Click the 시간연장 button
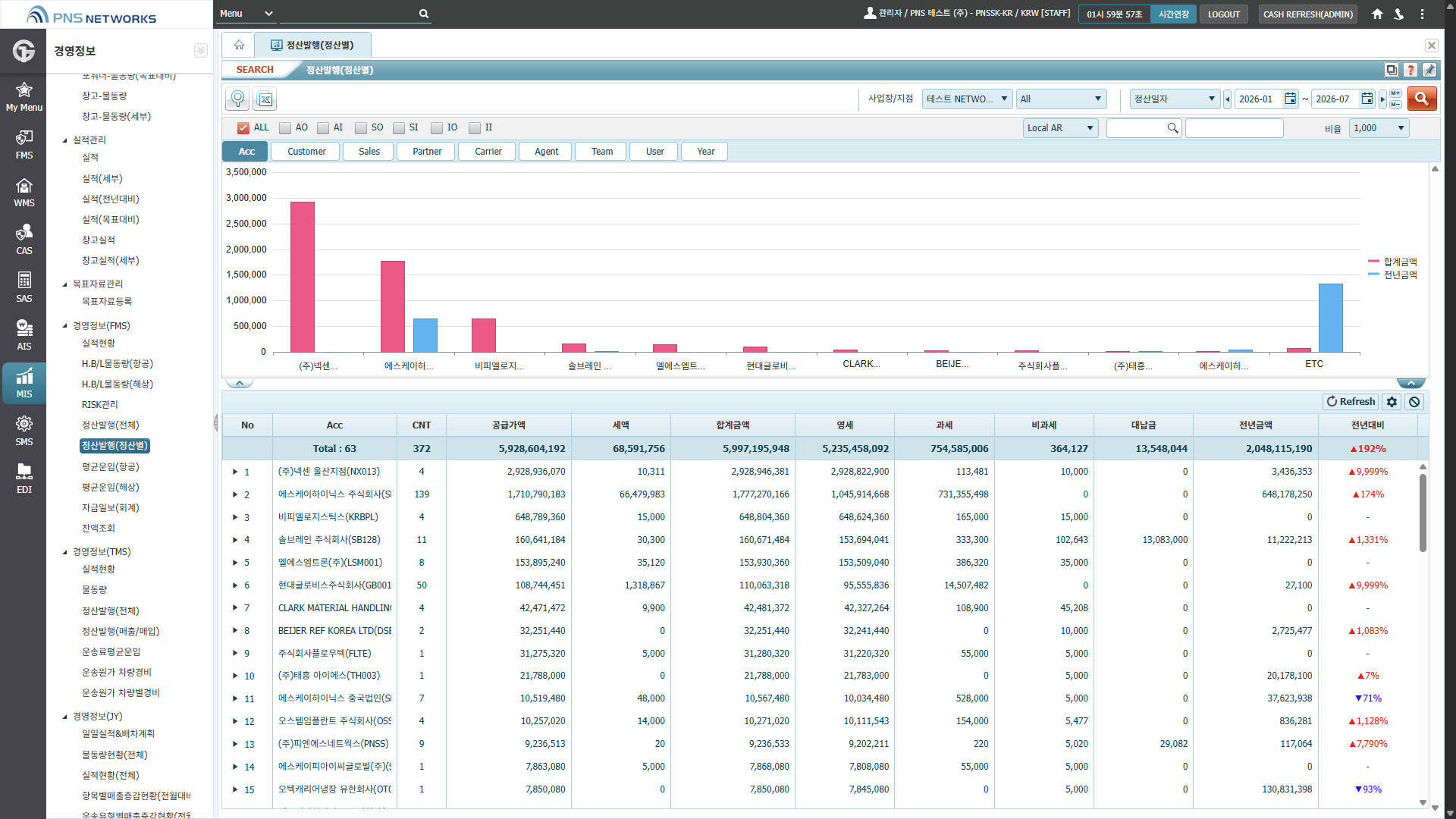1456x819 pixels. 1173,14
